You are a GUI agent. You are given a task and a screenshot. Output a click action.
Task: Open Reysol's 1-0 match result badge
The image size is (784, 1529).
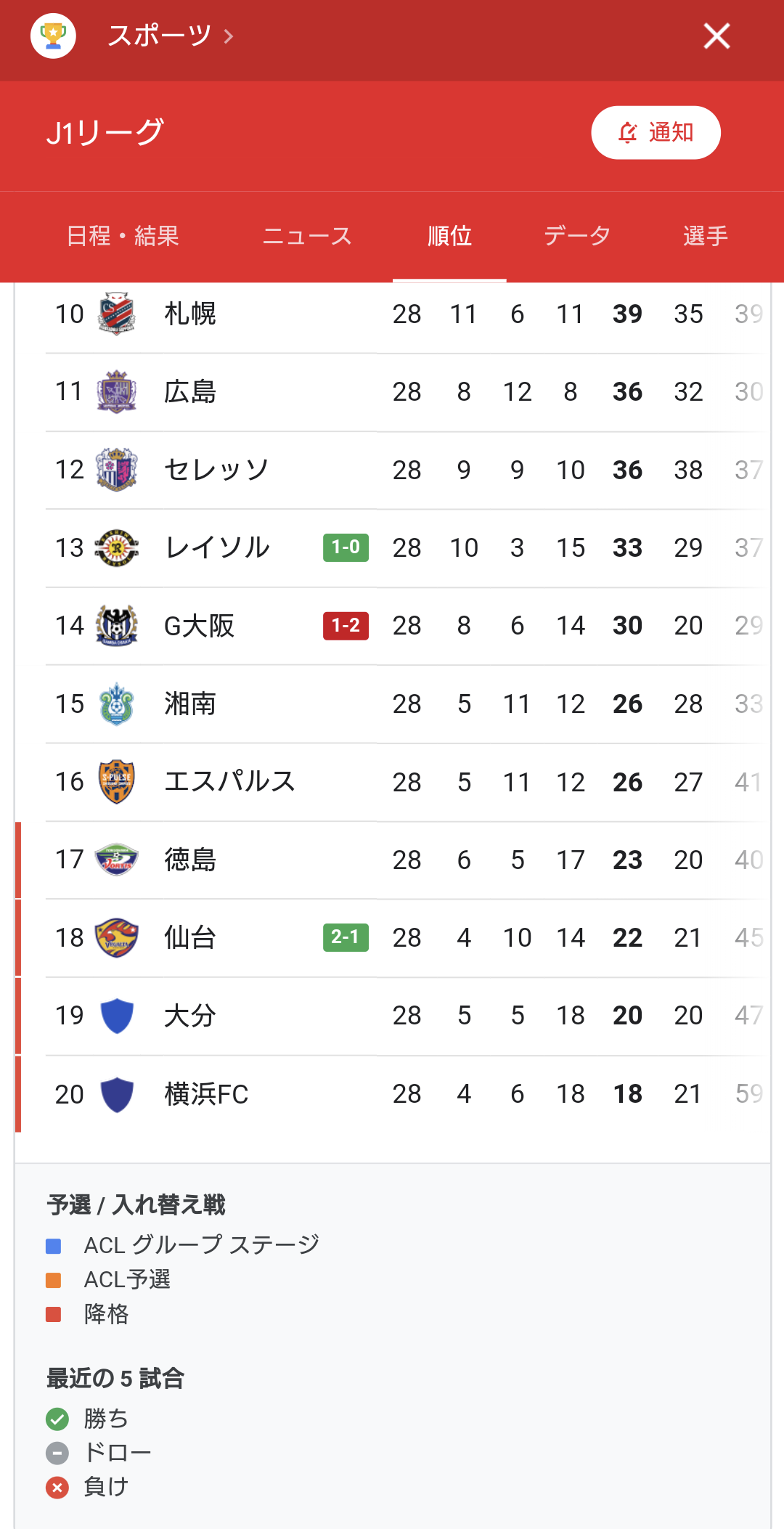[x=346, y=547]
